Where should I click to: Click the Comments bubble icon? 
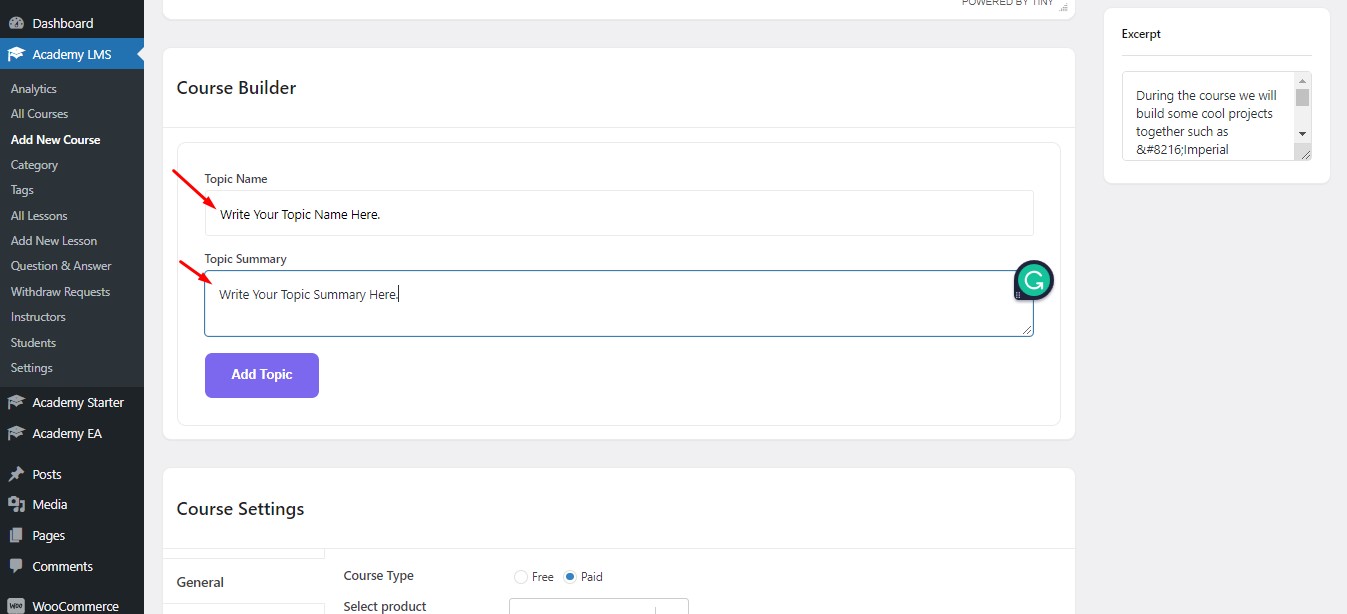click(x=15, y=566)
